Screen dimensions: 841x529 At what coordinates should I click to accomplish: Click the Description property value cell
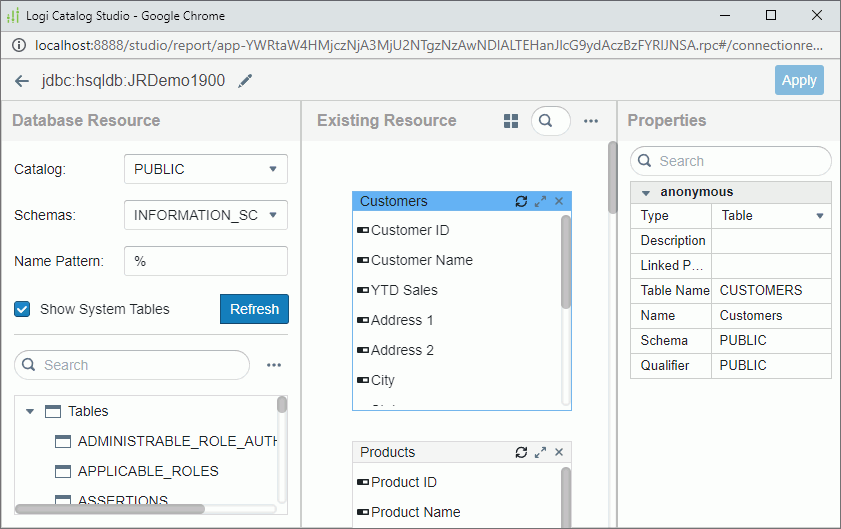click(x=771, y=241)
